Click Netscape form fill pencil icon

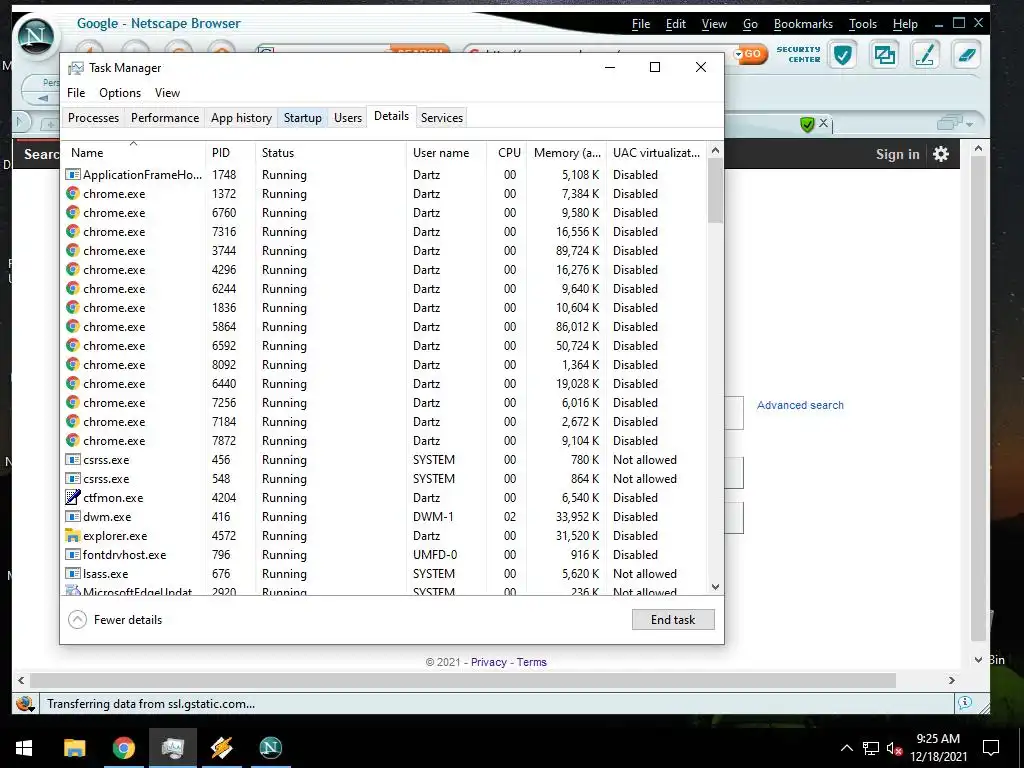[x=925, y=55]
